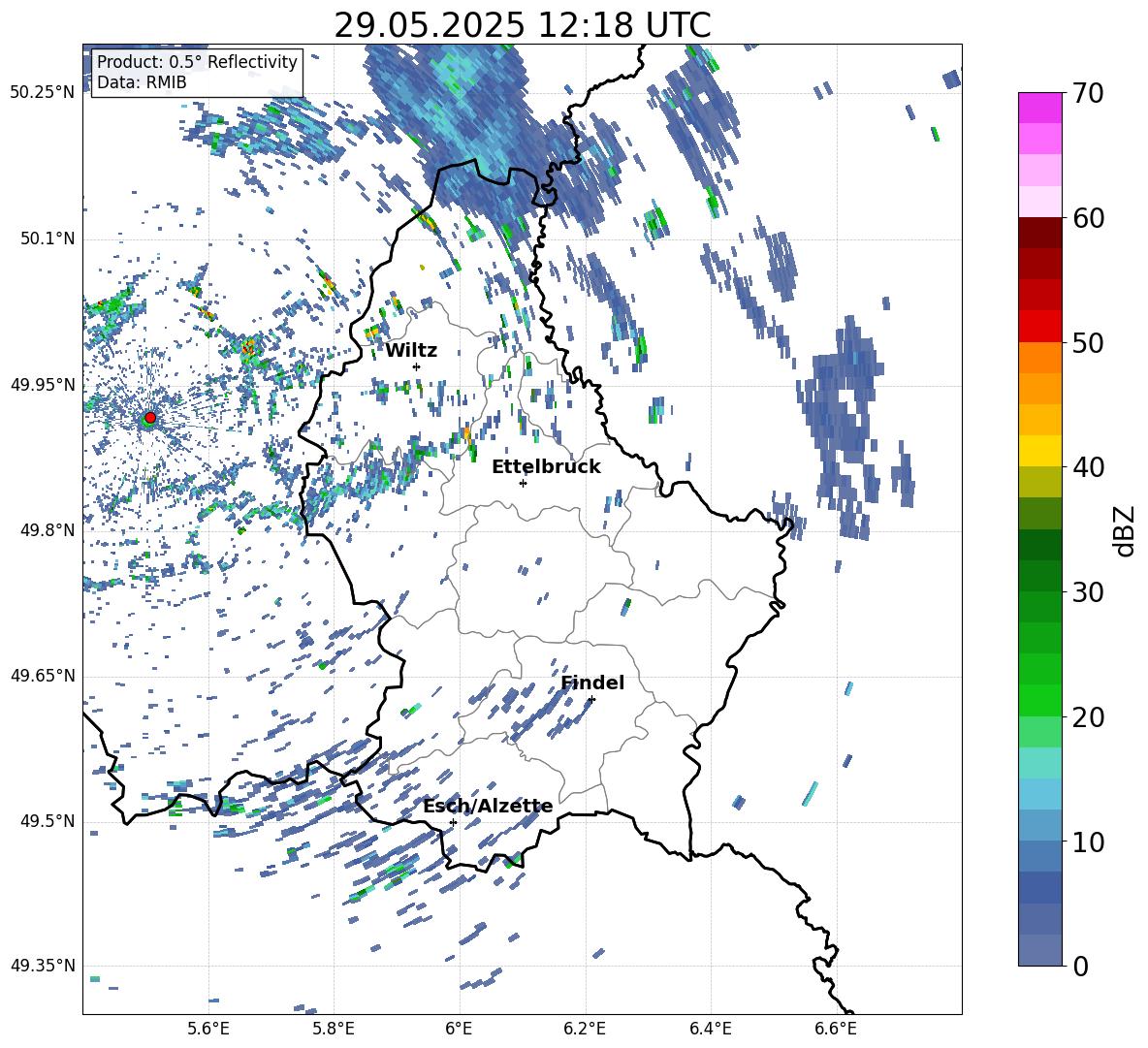This screenshot has width=1148, height=1048.
Task: Click the yellow 40 dBZ colorbar segment
Action: [1039, 451]
